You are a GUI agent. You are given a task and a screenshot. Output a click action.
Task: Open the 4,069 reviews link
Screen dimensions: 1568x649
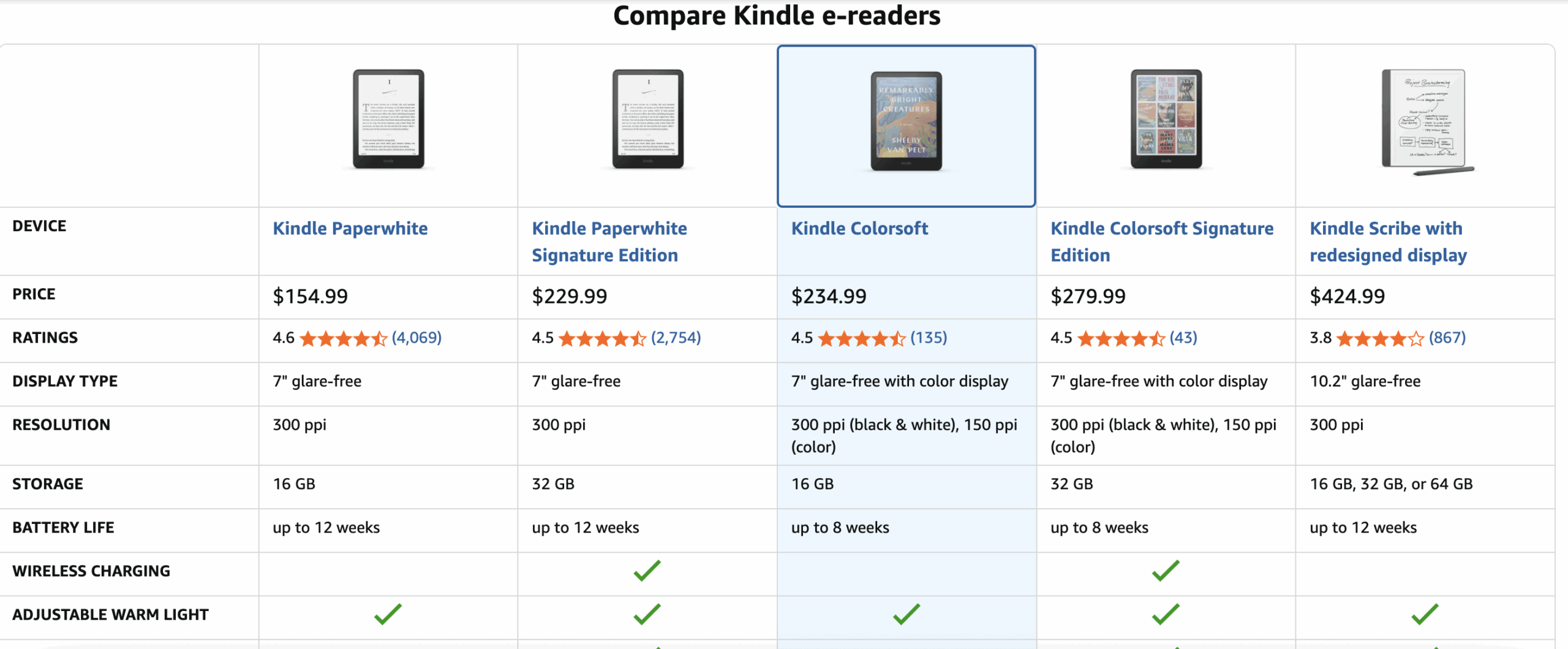417,338
